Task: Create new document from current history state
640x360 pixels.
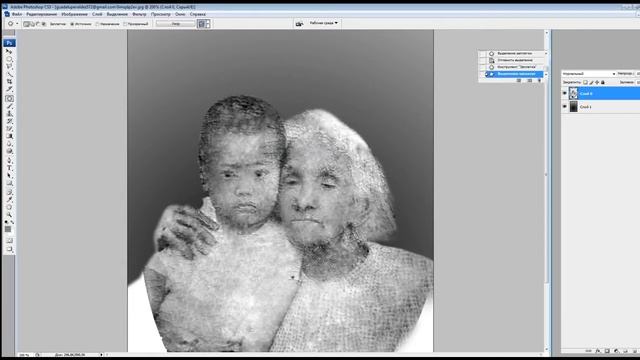Action: point(519,80)
